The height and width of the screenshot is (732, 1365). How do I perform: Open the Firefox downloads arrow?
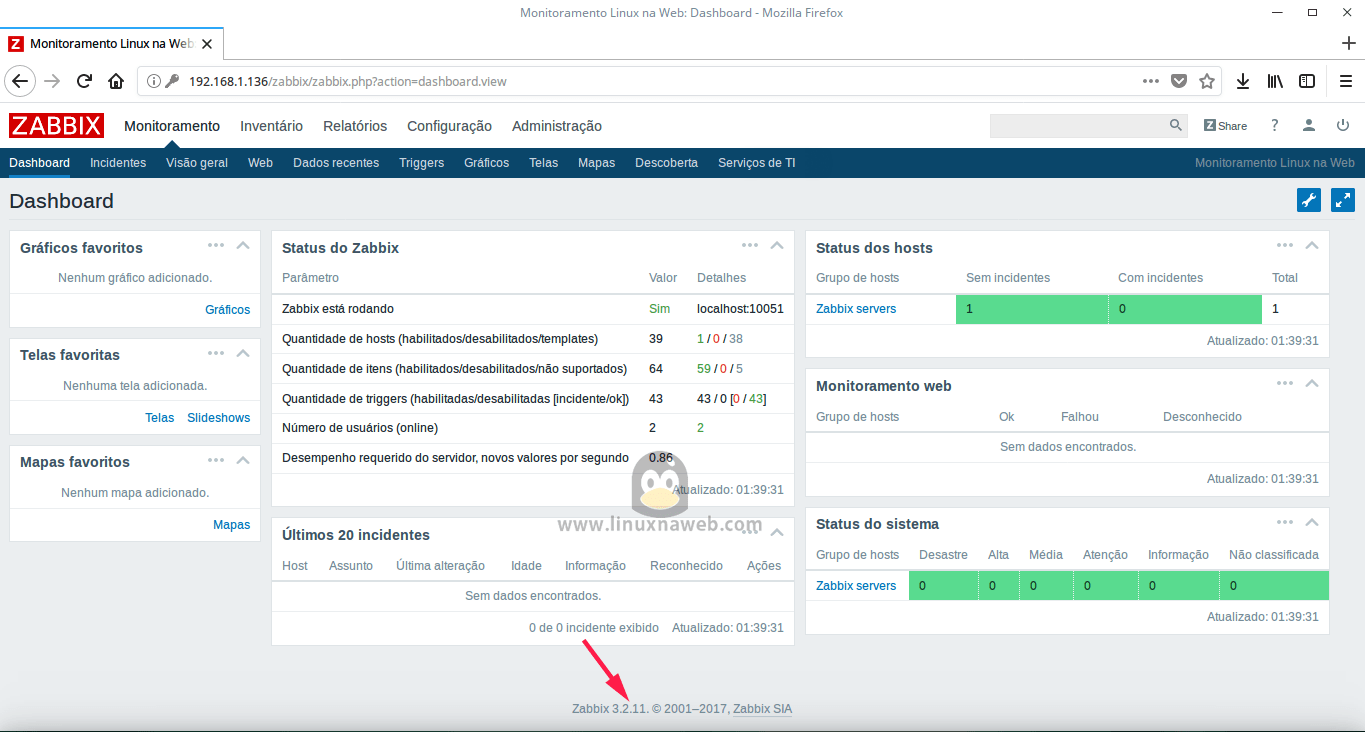coord(1243,81)
